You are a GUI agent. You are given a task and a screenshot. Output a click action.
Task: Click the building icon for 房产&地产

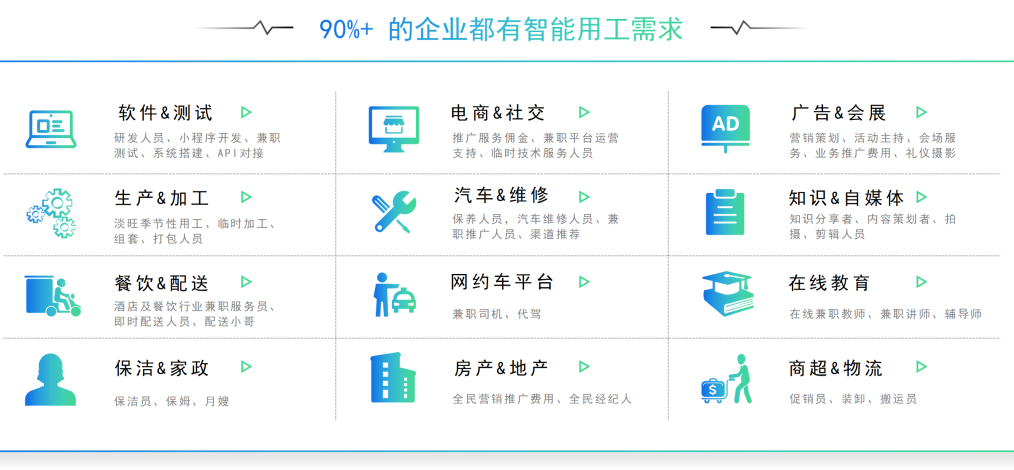(x=392, y=378)
